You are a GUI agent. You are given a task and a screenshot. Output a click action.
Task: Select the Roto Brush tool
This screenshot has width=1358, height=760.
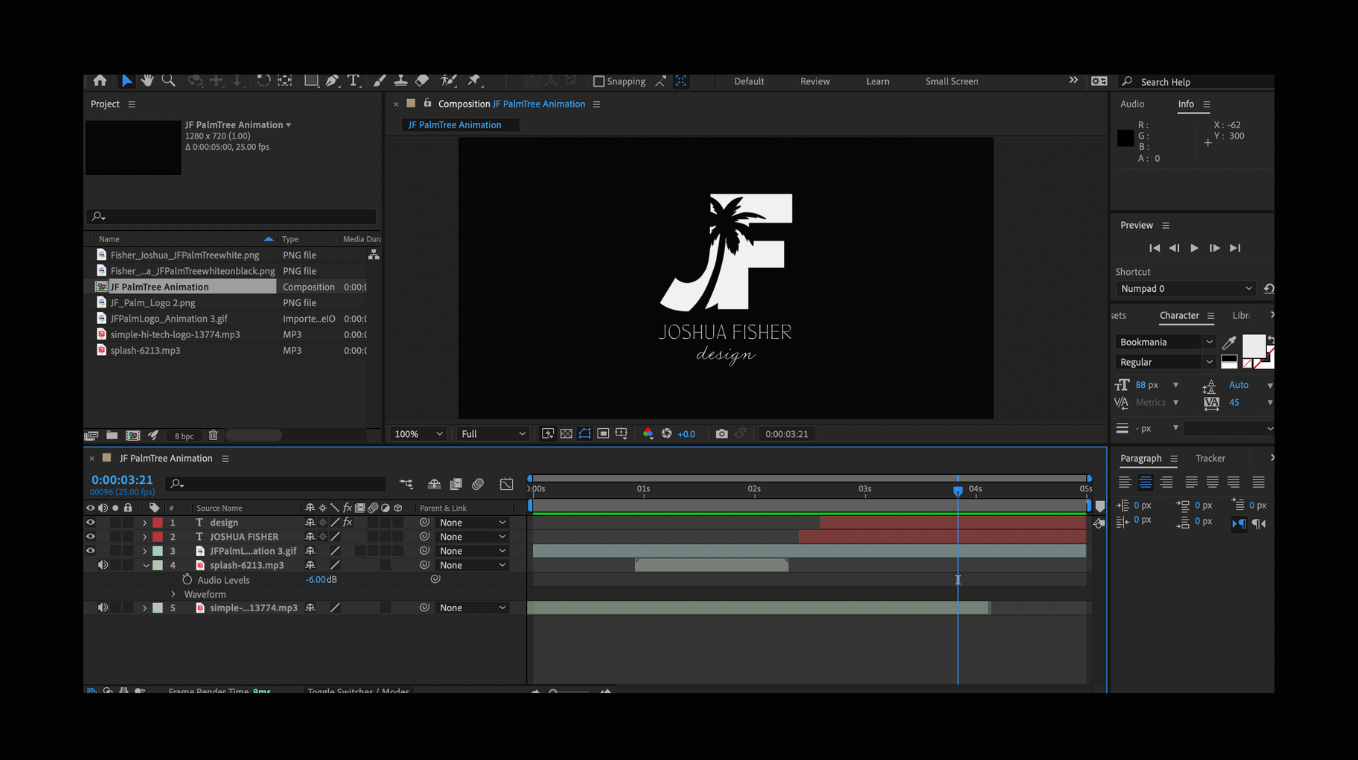tap(449, 81)
